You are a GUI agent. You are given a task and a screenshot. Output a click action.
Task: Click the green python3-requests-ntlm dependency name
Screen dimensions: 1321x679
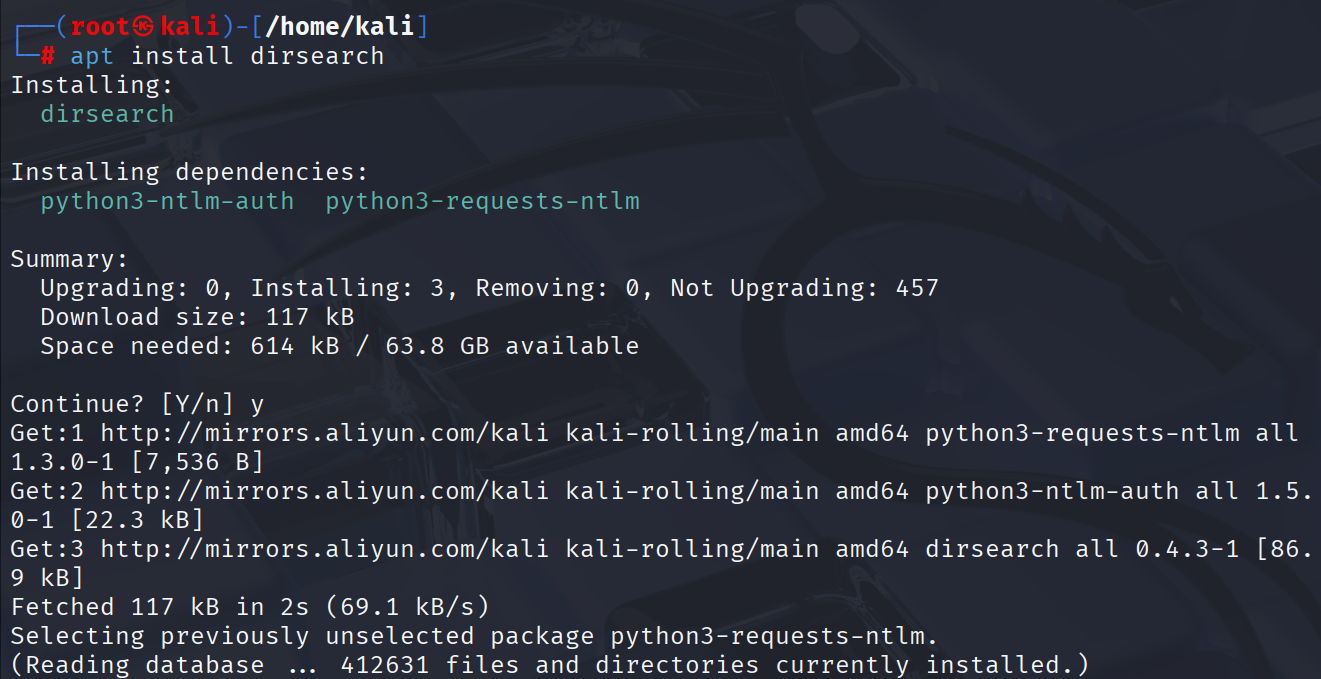coord(482,201)
